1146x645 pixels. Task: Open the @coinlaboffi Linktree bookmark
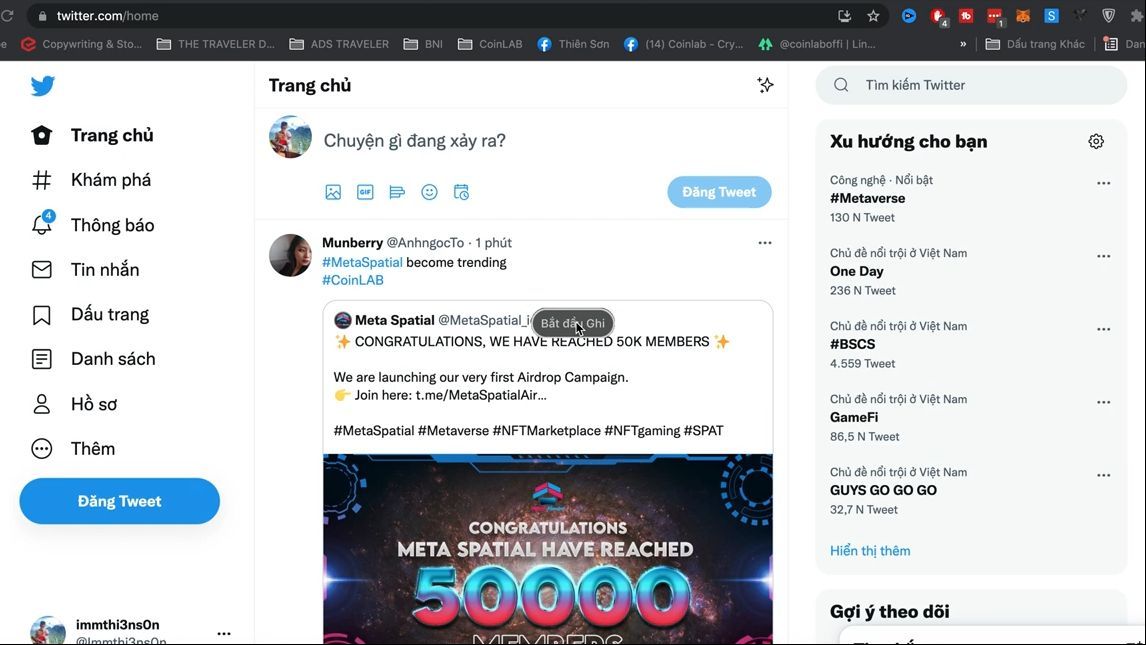(816, 44)
